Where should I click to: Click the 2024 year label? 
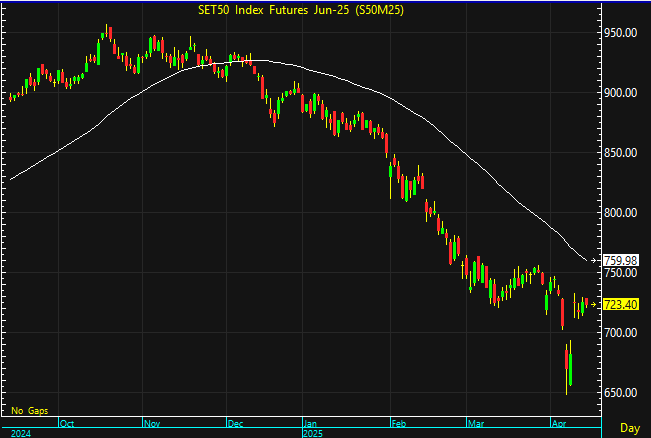pyautogui.click(x=21, y=433)
